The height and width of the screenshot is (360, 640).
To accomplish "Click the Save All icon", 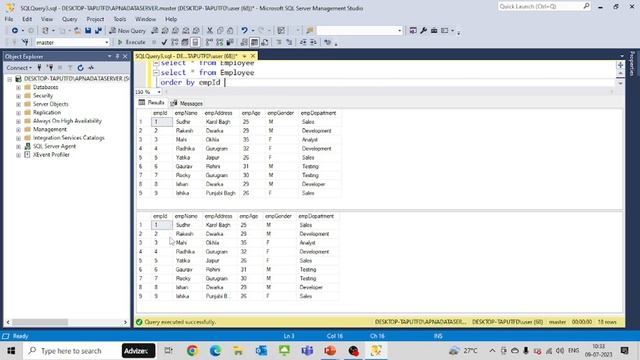I will (98, 31).
